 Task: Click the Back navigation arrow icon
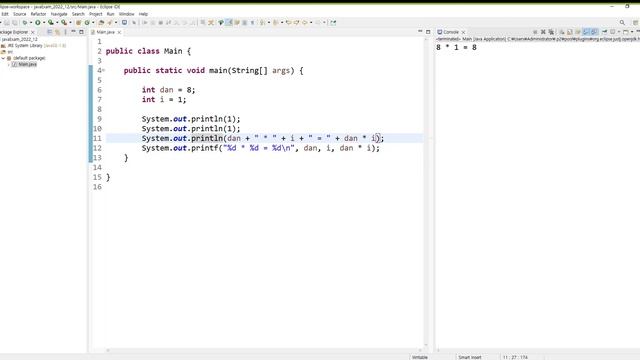tap(304, 22)
